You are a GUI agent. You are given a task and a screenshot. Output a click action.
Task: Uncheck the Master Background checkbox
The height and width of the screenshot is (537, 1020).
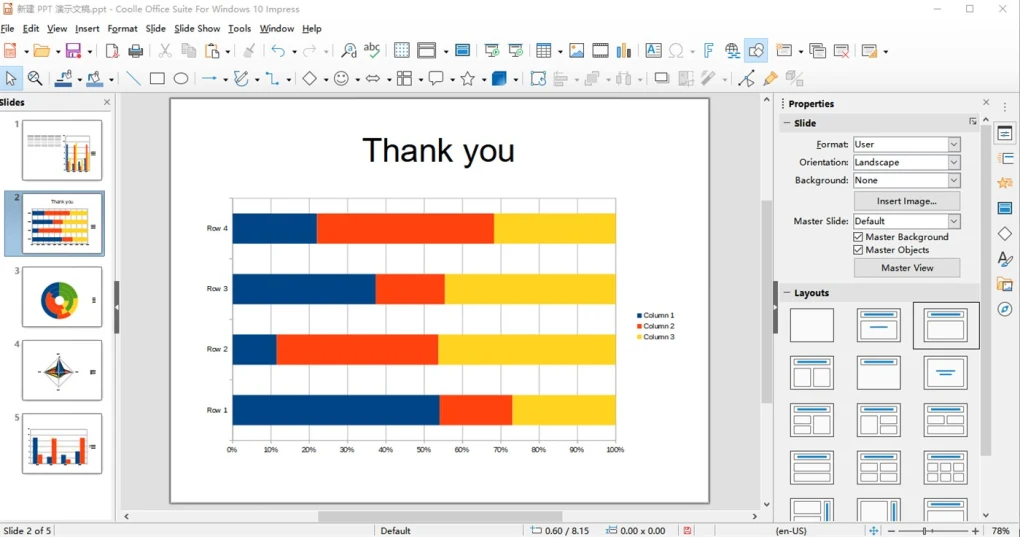858,237
